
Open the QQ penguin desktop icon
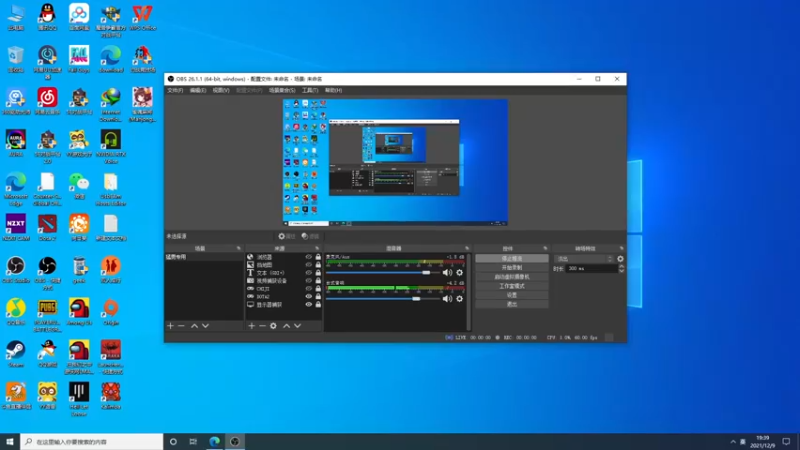(x=47, y=17)
